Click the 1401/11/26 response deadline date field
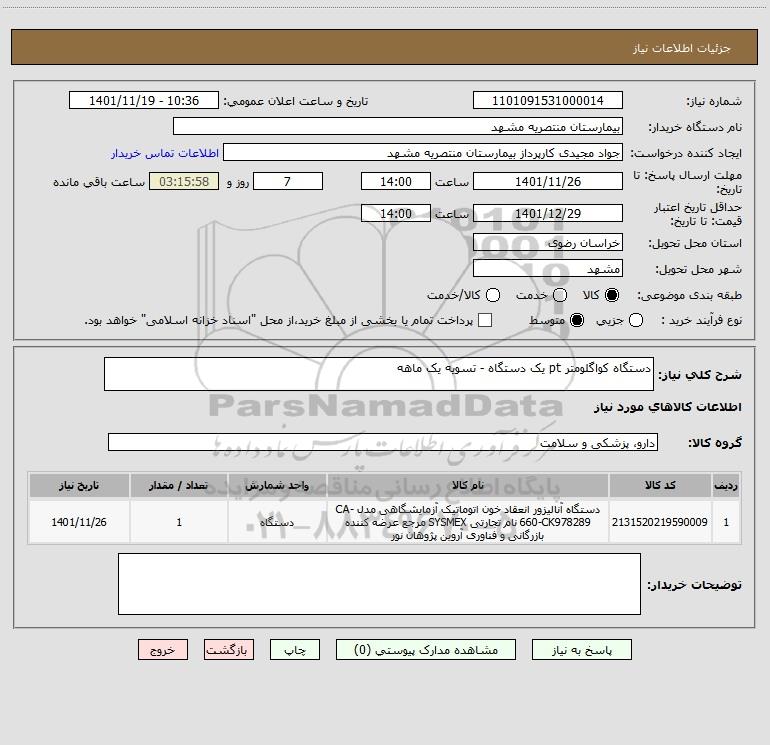This screenshot has width=770, height=745. coord(548,181)
